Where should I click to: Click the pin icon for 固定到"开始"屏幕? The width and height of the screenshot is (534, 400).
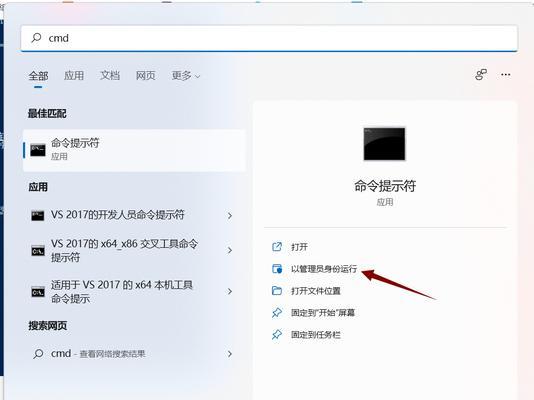[x=277, y=313]
